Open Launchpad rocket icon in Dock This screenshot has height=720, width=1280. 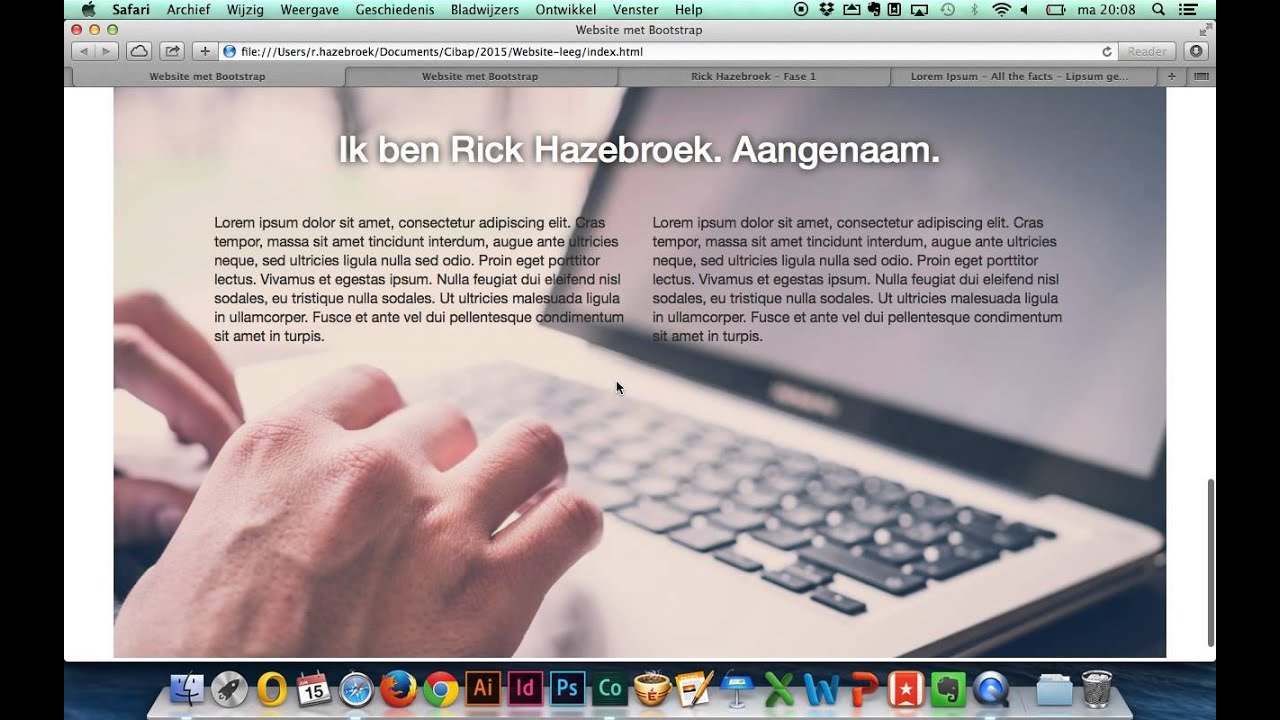pos(229,688)
